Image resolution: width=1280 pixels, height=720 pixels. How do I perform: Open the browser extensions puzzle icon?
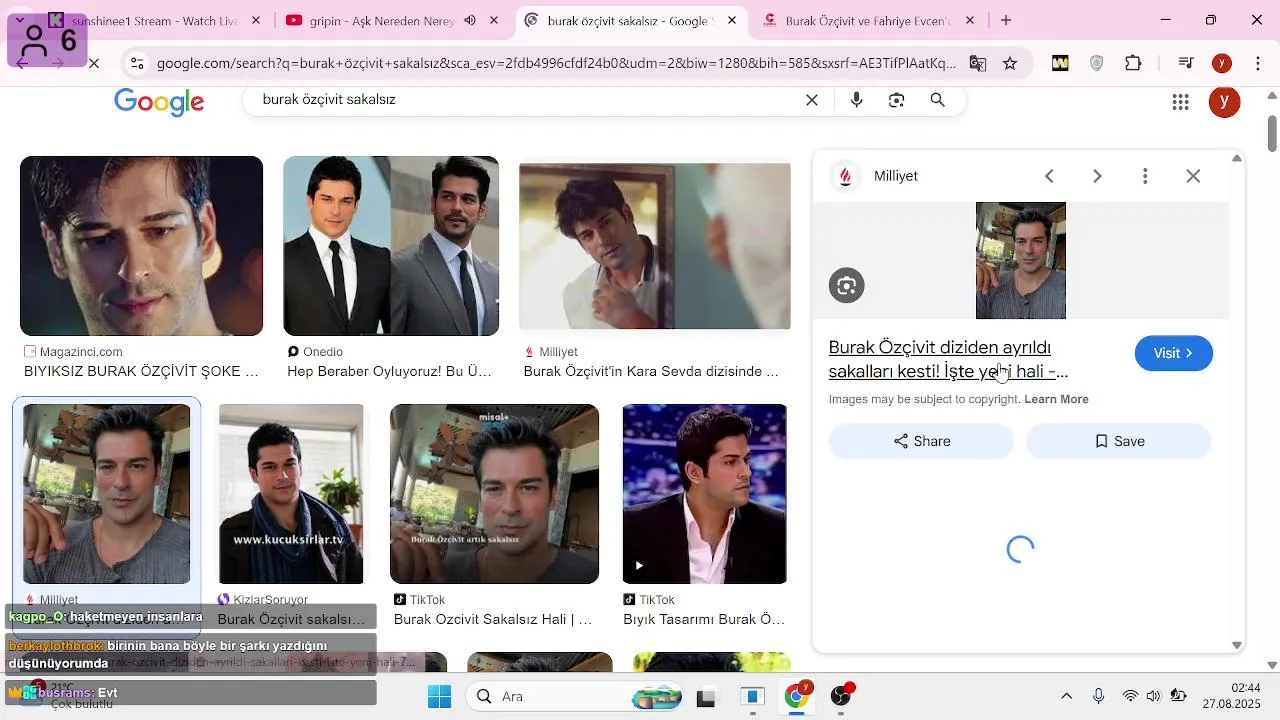1133,63
